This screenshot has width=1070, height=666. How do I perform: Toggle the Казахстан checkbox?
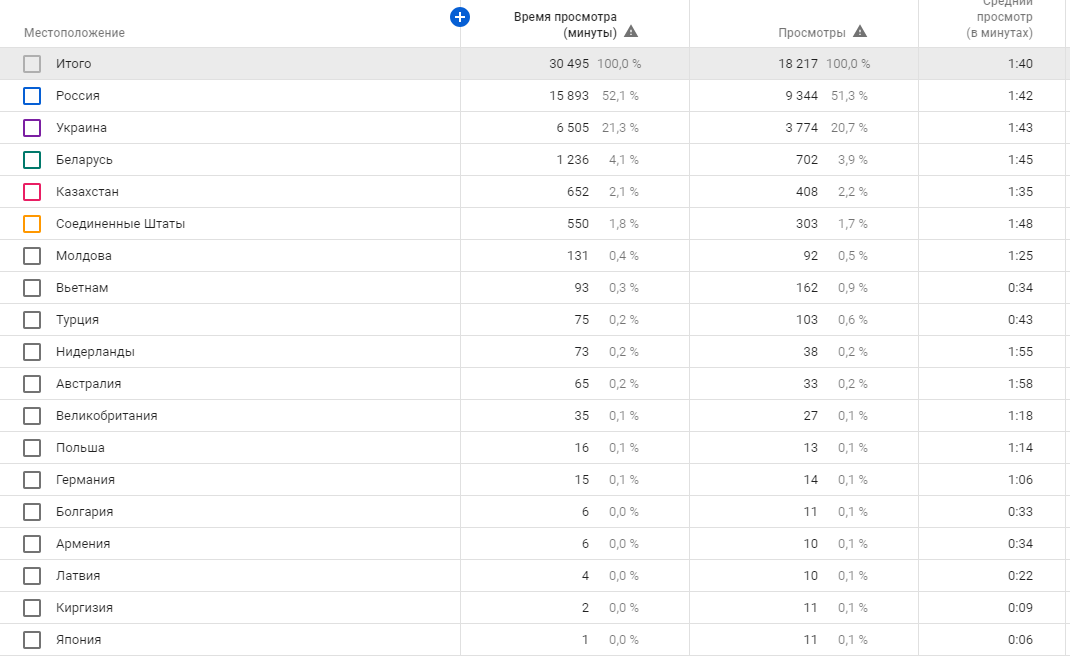(x=32, y=192)
